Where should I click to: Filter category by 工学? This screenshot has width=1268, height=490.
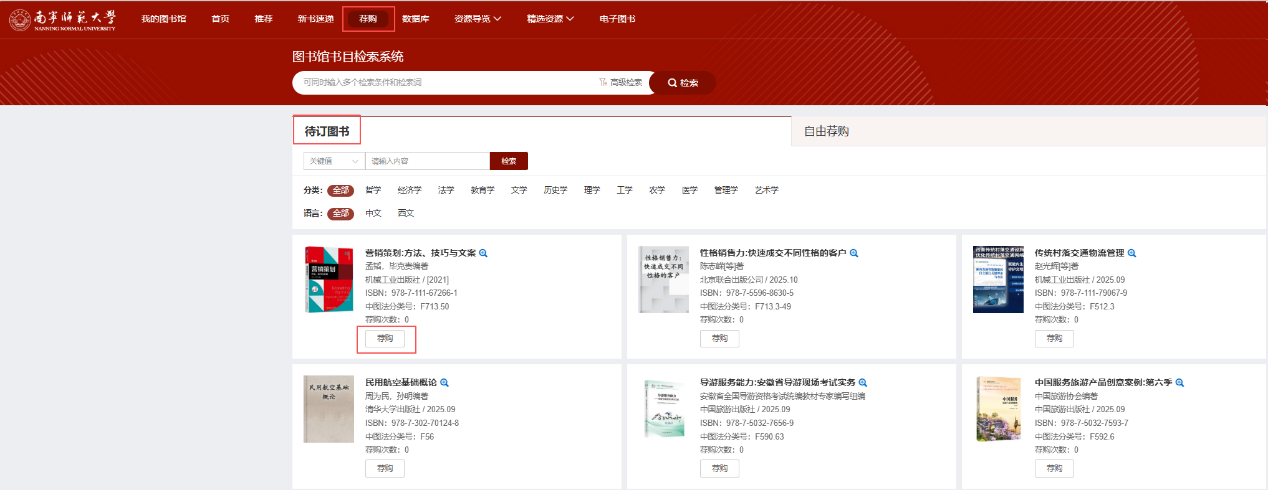624,190
